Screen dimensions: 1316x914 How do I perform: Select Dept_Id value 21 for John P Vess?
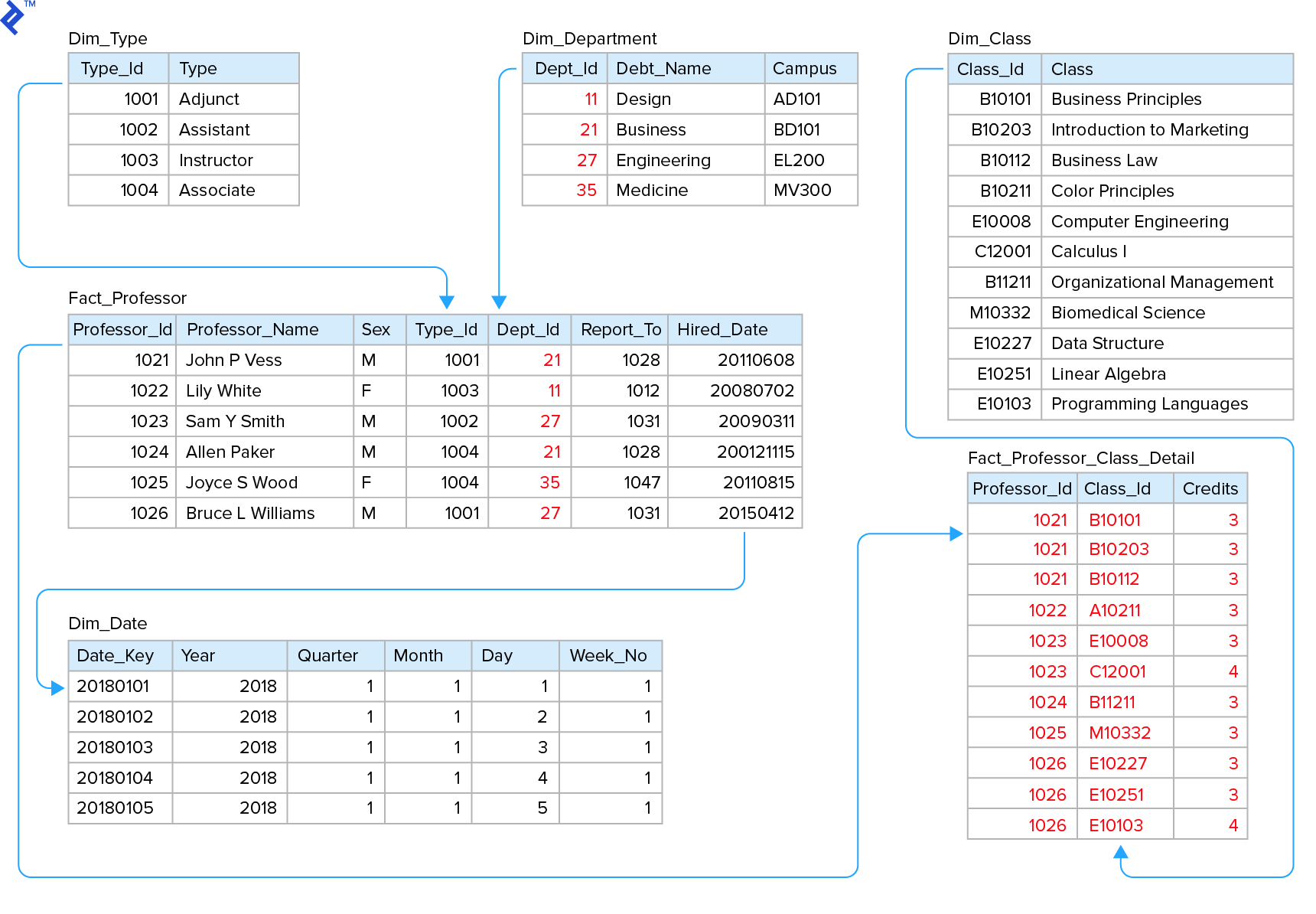pos(553,360)
